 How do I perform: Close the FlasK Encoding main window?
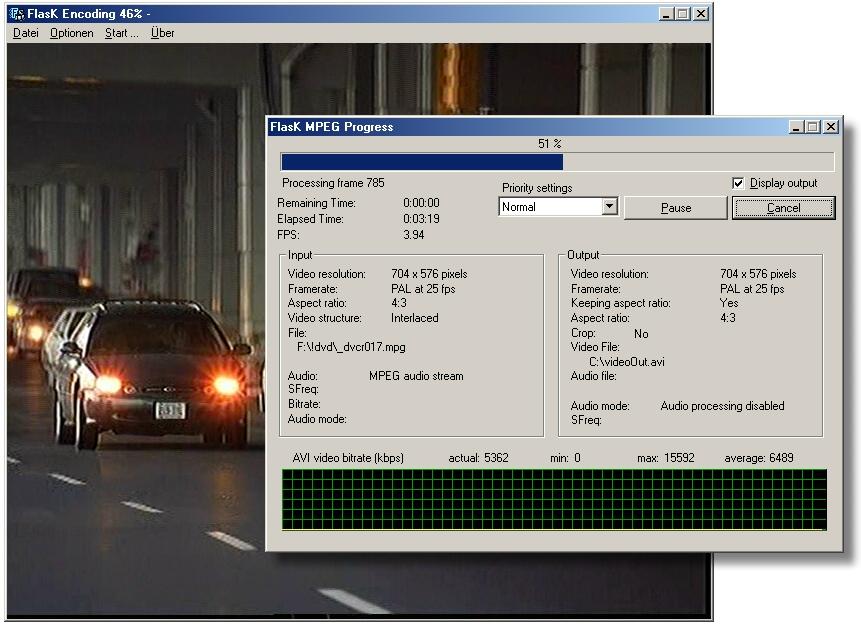pyautogui.click(x=701, y=14)
